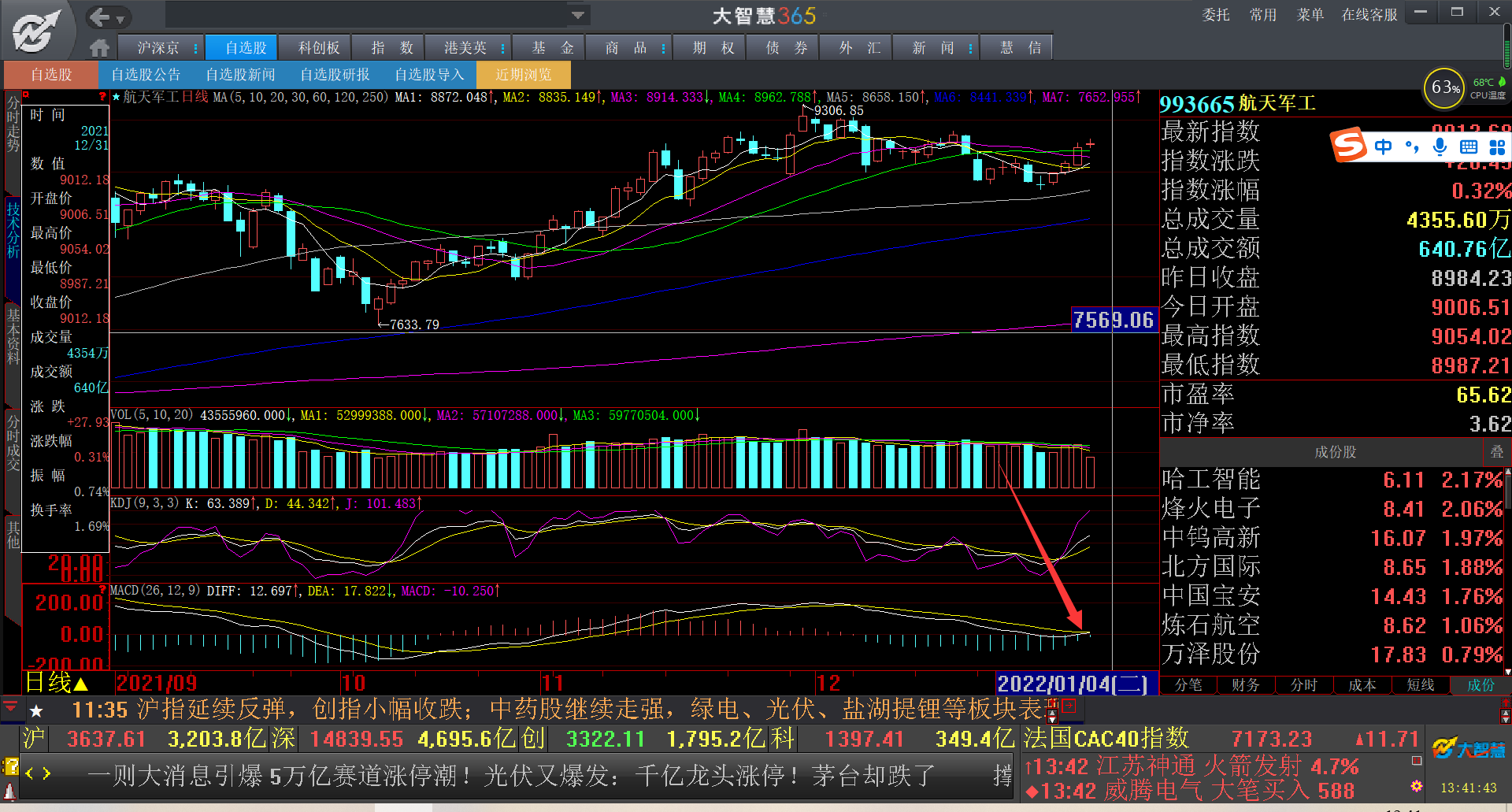Click the Sogou S logo icon

pyautogui.click(x=1349, y=145)
